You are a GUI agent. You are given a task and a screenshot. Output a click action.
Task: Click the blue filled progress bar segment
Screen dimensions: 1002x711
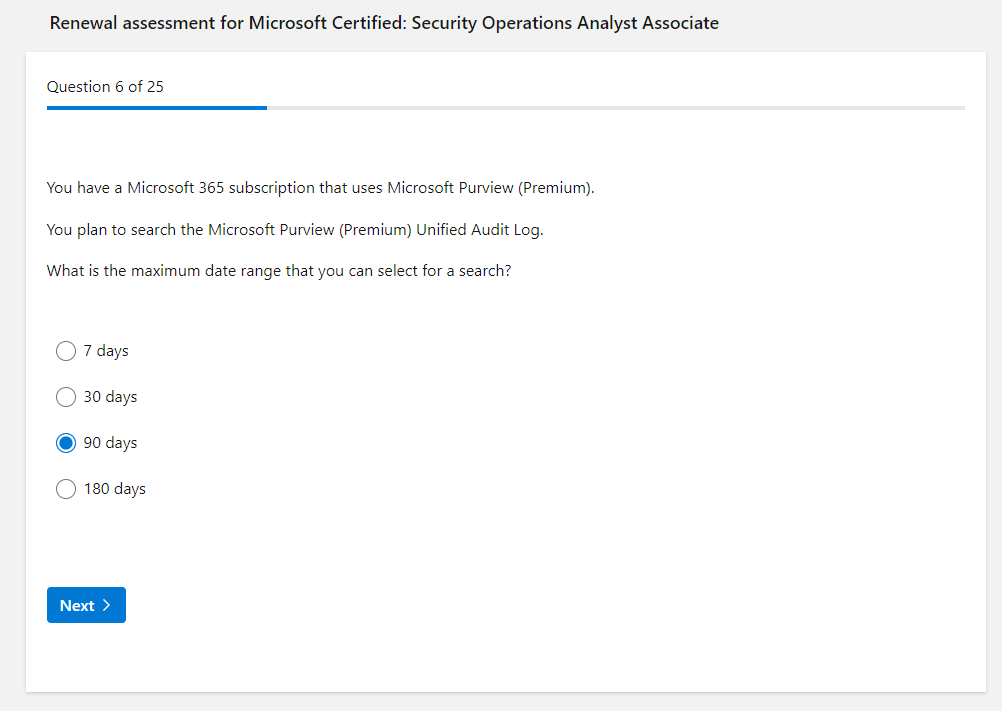click(x=156, y=107)
